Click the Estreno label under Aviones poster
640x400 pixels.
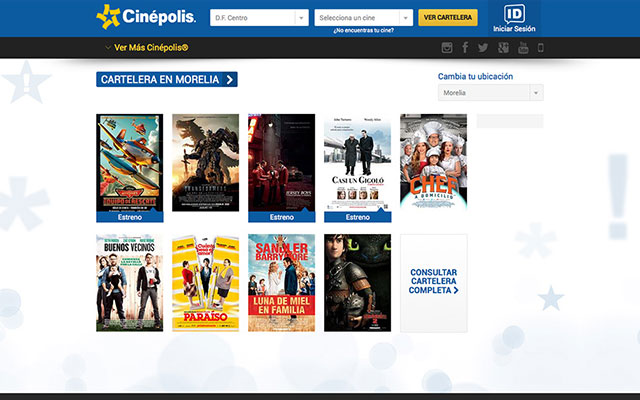[x=130, y=217]
